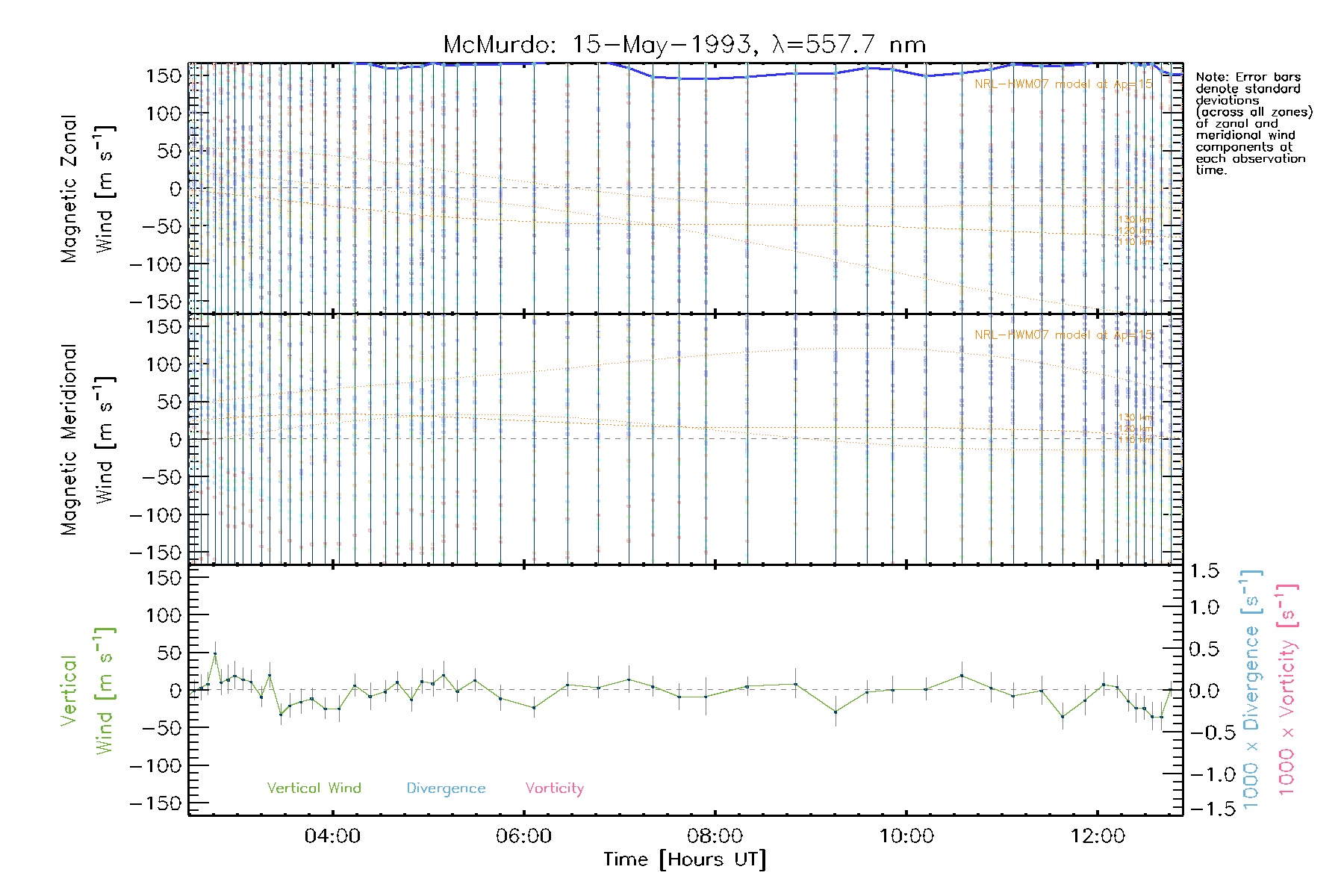The height and width of the screenshot is (896, 1344).
Task: Click the 1000 × Vorticity axis title
Action: click(1287, 690)
